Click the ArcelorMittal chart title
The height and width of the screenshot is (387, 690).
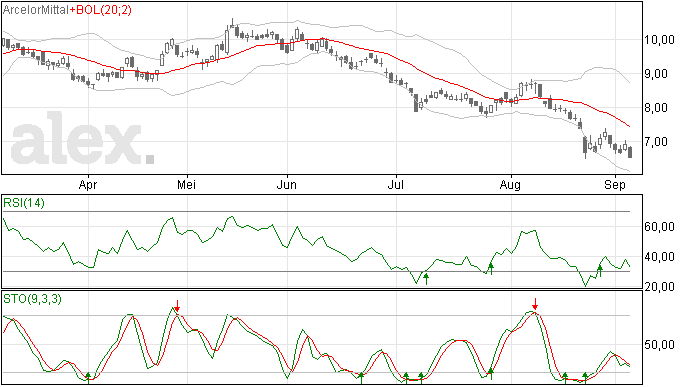[36, 10]
